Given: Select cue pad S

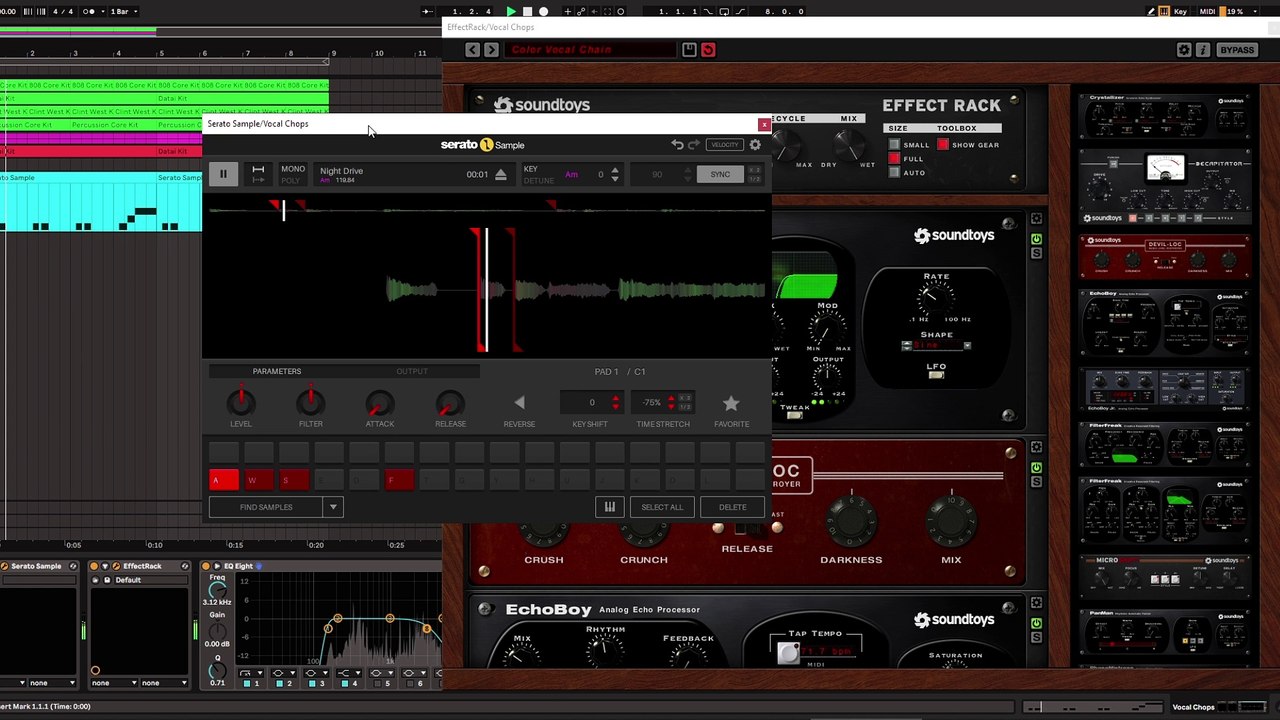Looking at the screenshot, I should 294,480.
